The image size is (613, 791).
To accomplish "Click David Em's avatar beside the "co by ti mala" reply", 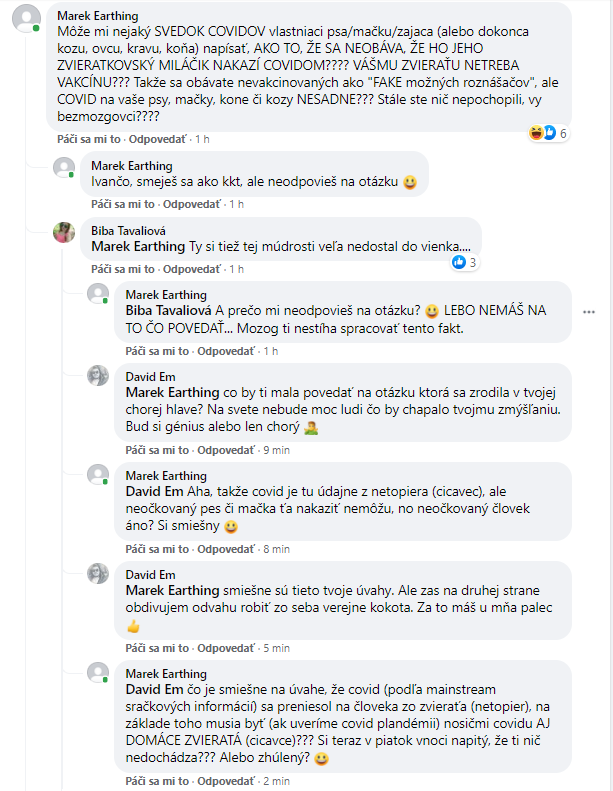I will [98, 375].
